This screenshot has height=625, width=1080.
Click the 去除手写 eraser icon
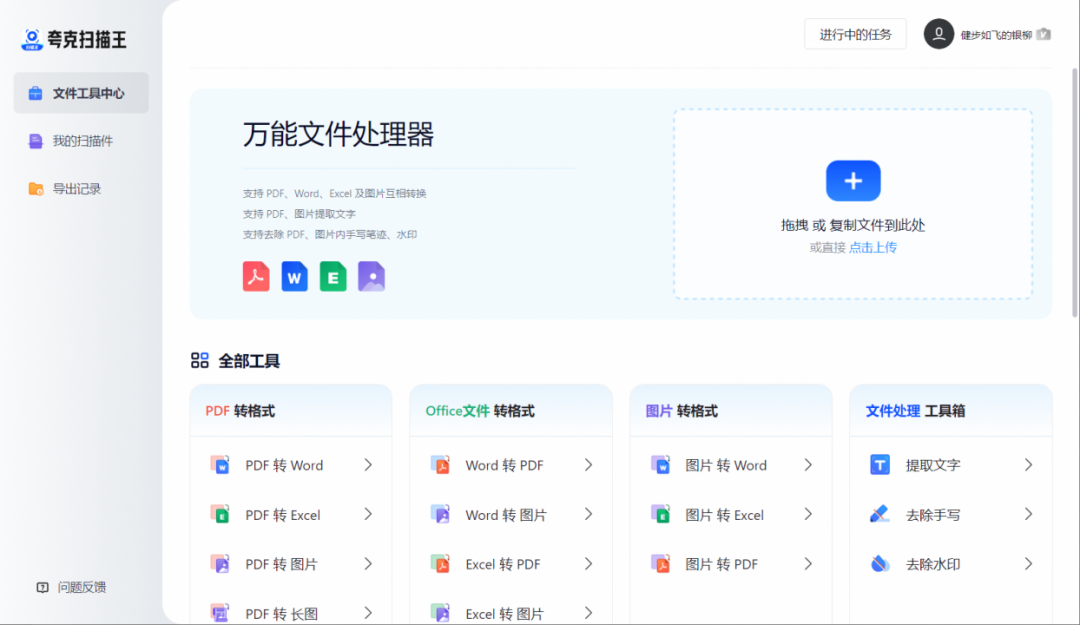[880, 514]
